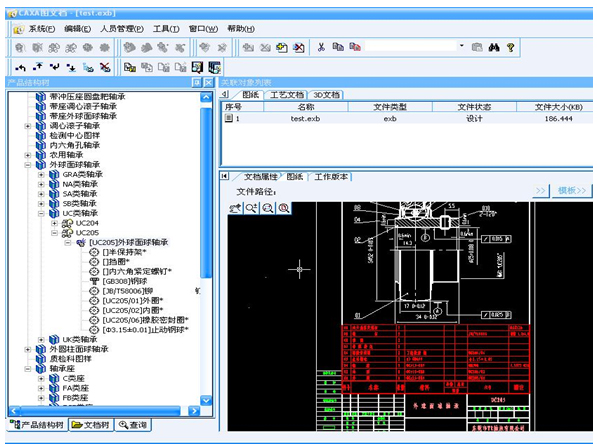Click the red zoom-all magnifier in the preview
Viewport: 597px width, 447px height.
point(284,208)
